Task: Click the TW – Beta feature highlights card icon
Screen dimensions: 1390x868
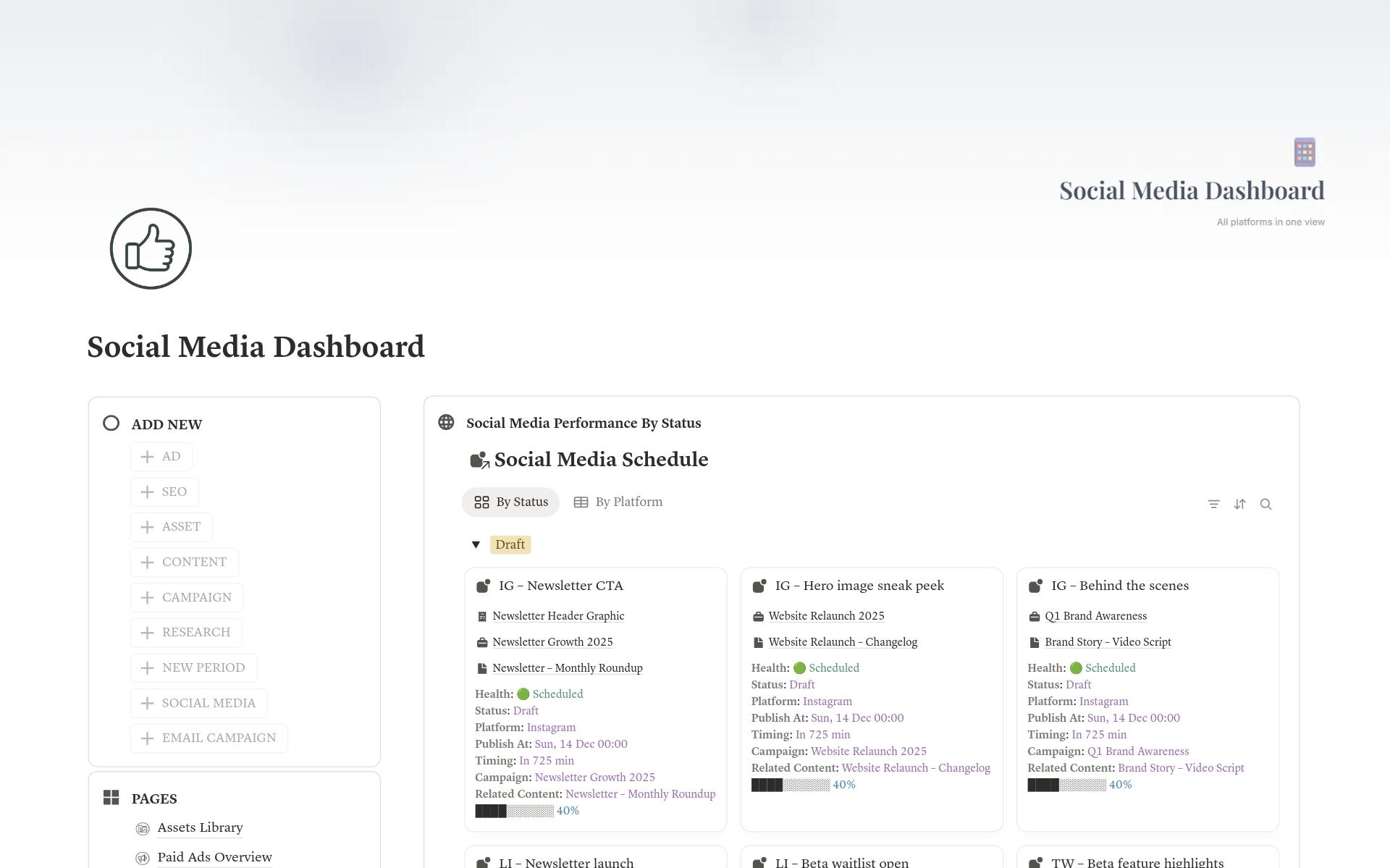Action: (1036, 862)
